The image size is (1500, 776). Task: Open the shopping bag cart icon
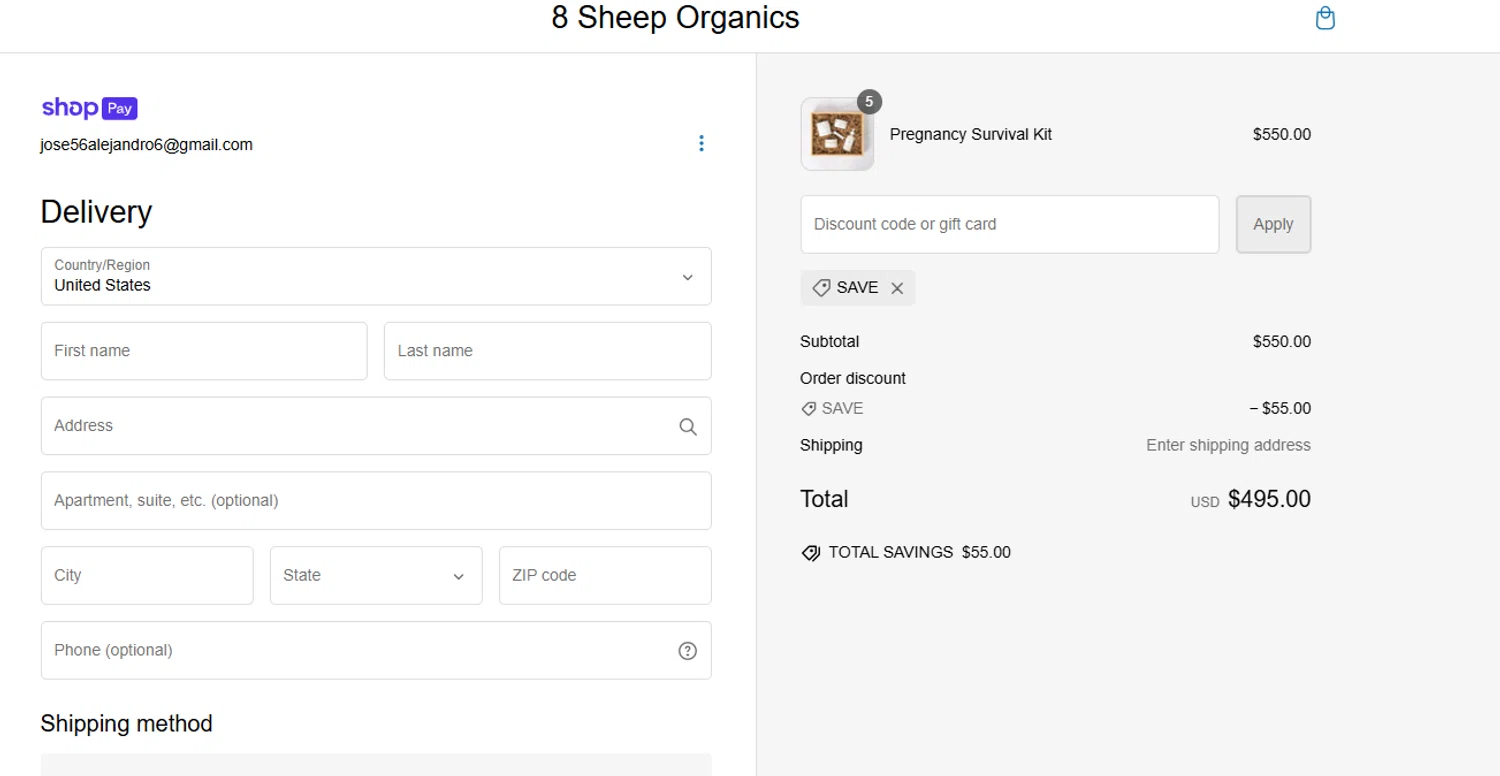tap(1325, 18)
